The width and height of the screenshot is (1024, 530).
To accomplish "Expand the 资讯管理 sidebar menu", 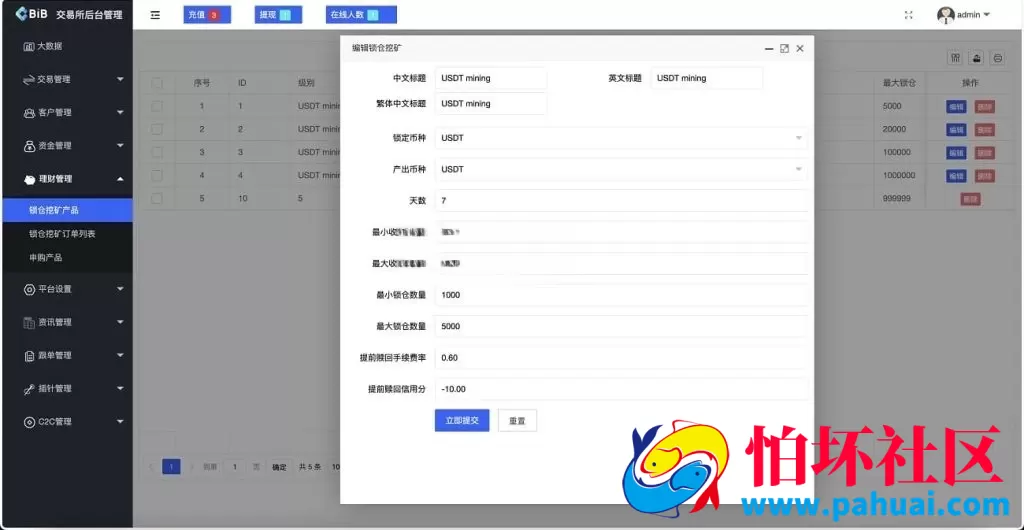I will click(x=120, y=322).
